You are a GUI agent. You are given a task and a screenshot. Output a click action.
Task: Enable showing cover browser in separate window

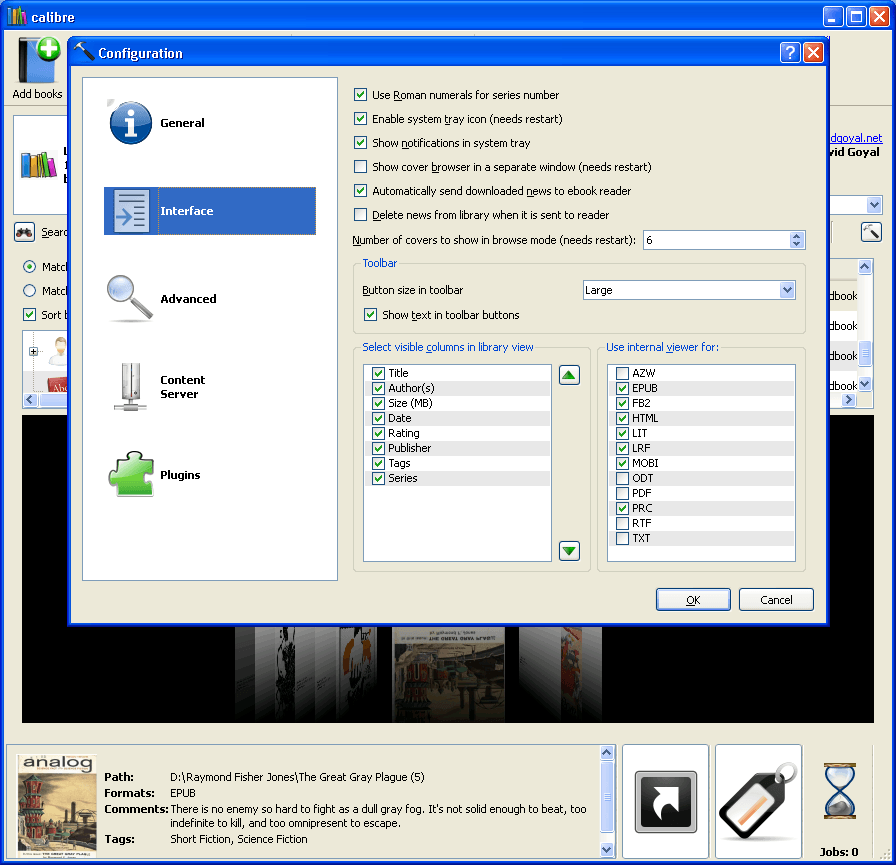(360, 166)
